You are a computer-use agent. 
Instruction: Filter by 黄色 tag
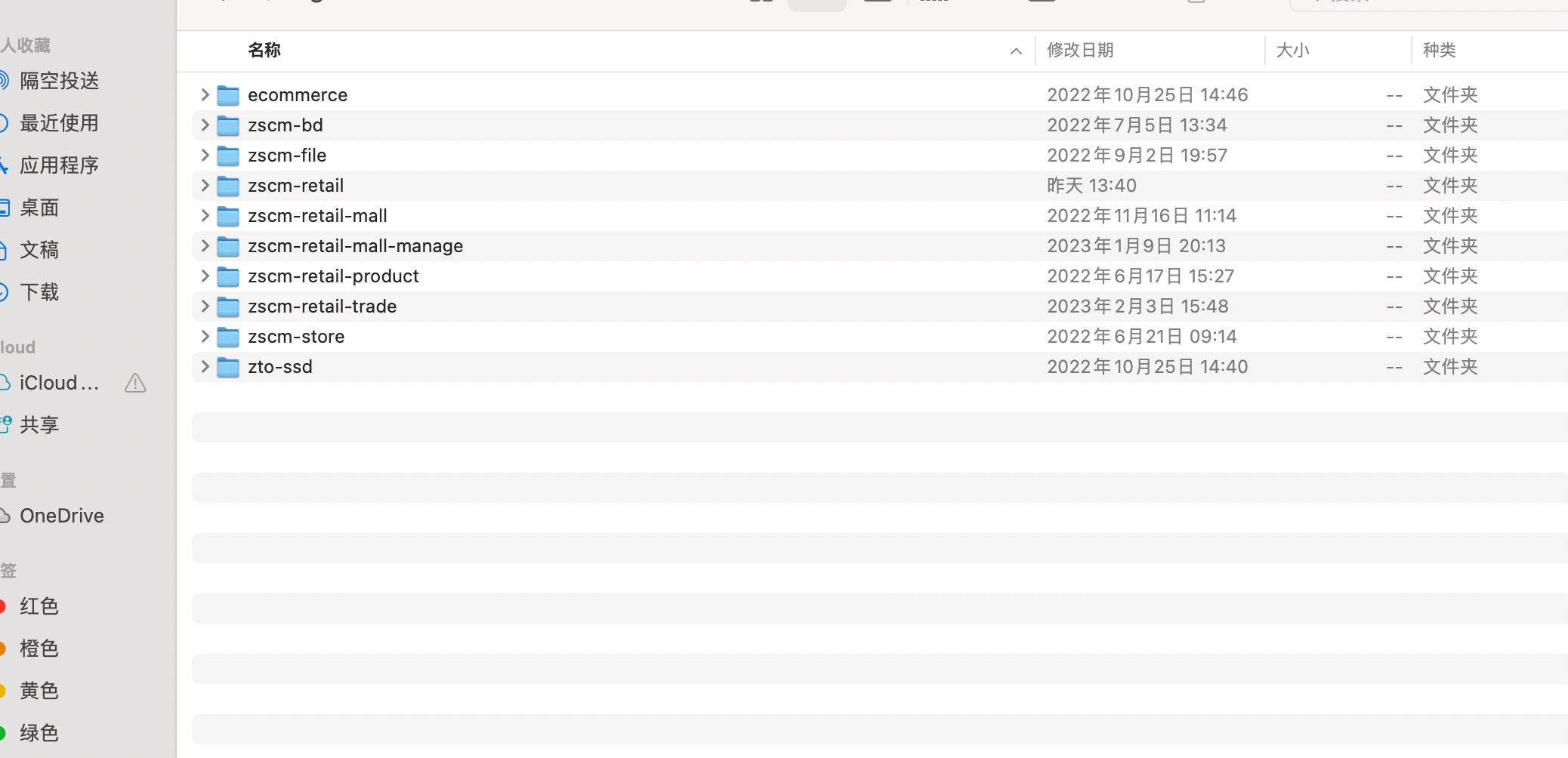point(39,691)
